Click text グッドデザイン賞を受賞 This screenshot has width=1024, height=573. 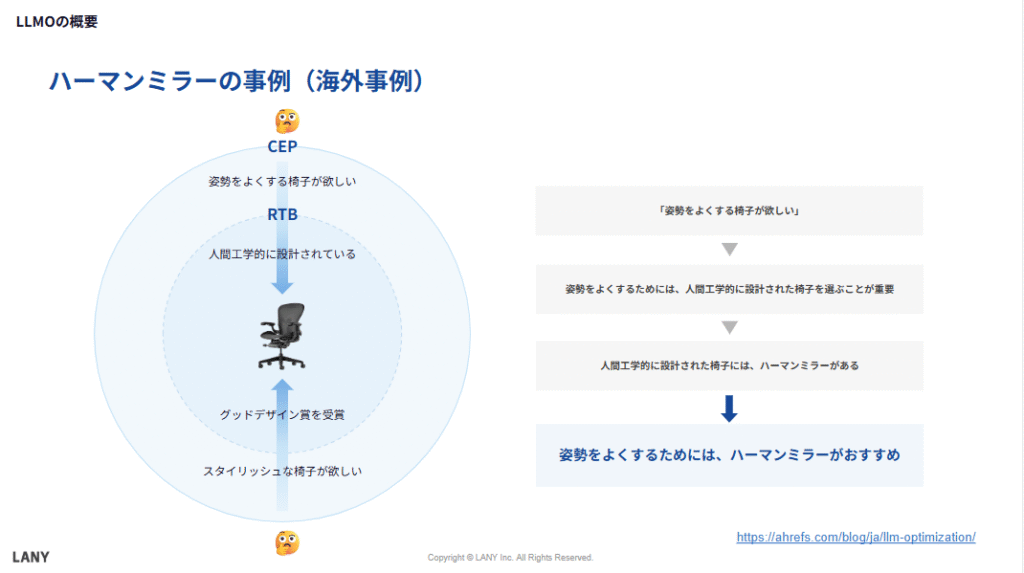(x=282, y=415)
